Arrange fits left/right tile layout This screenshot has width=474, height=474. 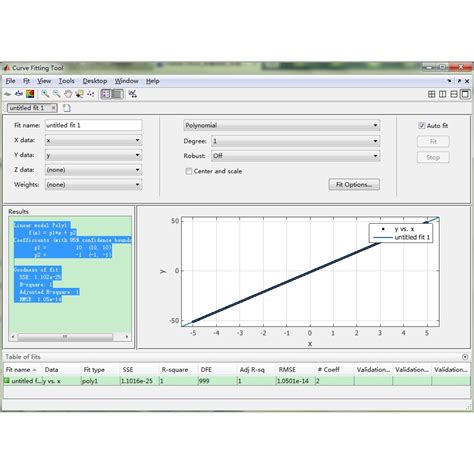442,94
